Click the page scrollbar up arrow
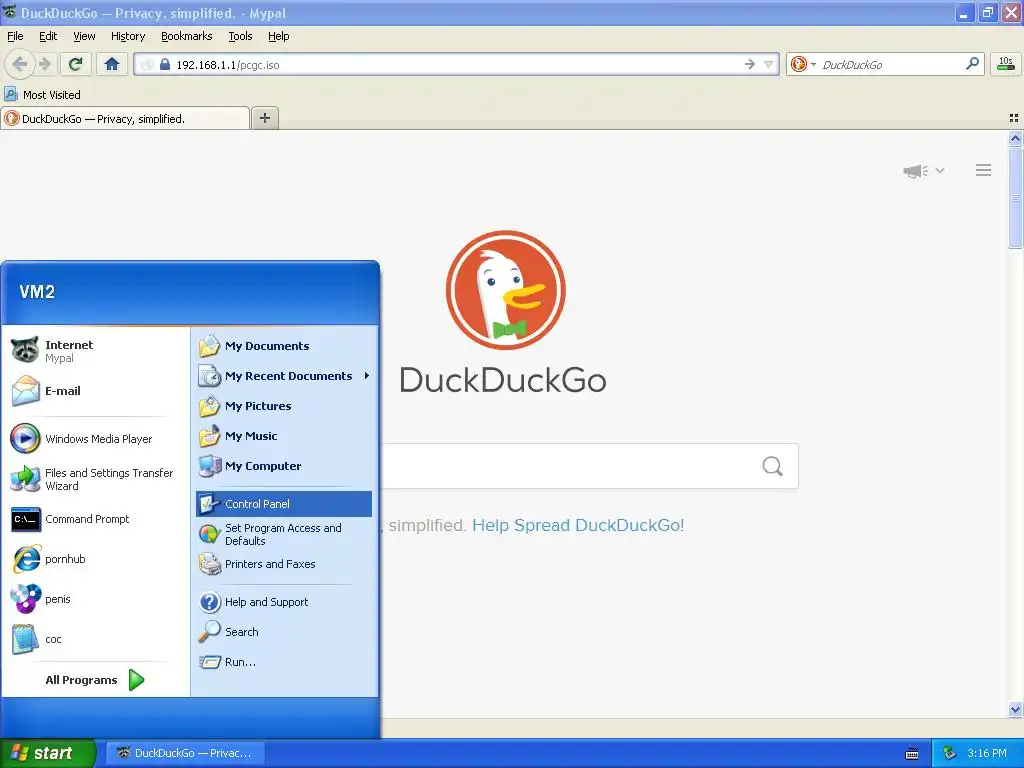 [x=1015, y=138]
